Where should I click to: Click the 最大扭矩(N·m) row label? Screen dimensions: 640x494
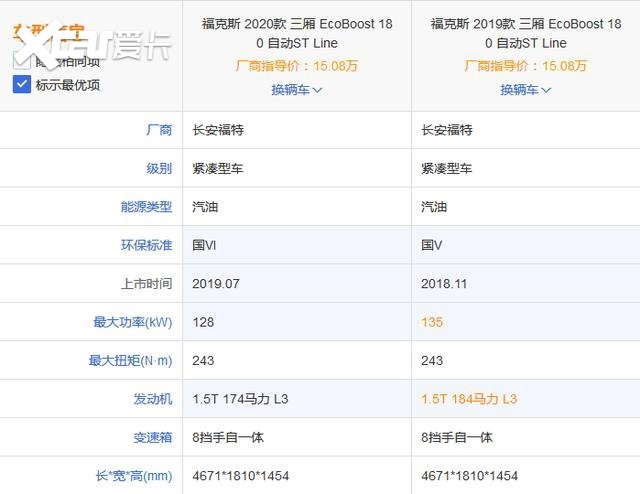click(131, 360)
